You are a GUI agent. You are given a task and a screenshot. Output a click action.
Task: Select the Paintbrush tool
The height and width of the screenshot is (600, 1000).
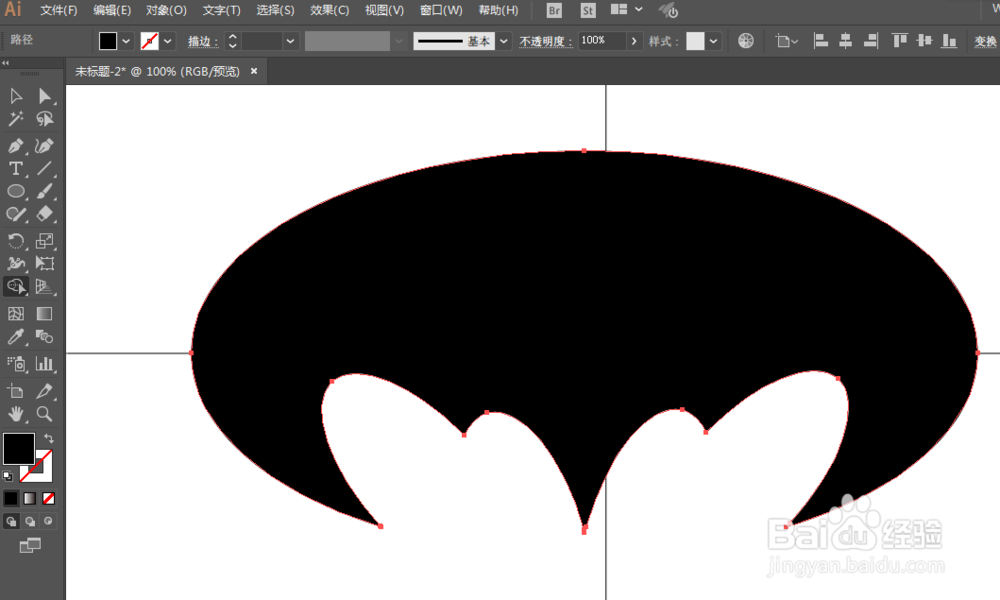[45, 191]
